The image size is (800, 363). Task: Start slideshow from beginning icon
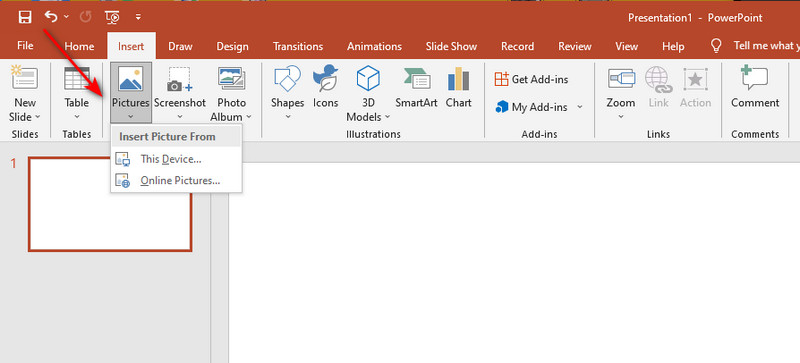tap(112, 17)
